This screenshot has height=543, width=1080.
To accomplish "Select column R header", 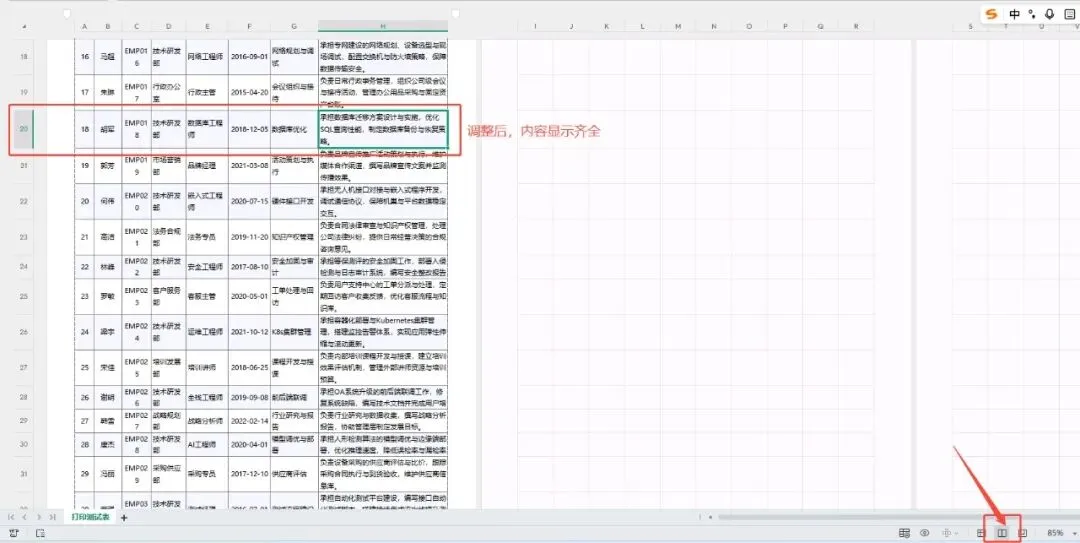I will [x=856, y=26].
